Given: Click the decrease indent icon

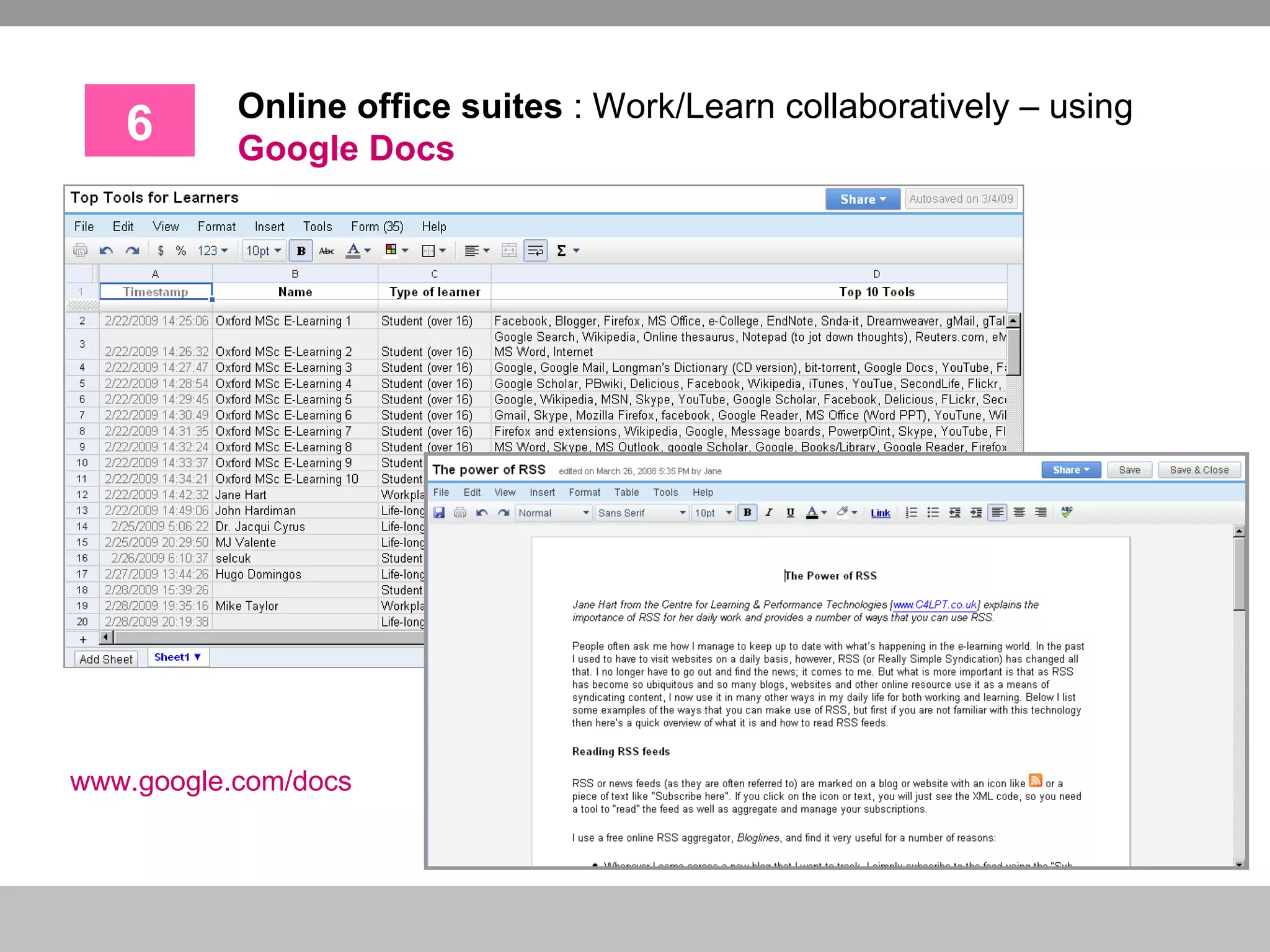Looking at the screenshot, I should pos(954,513).
